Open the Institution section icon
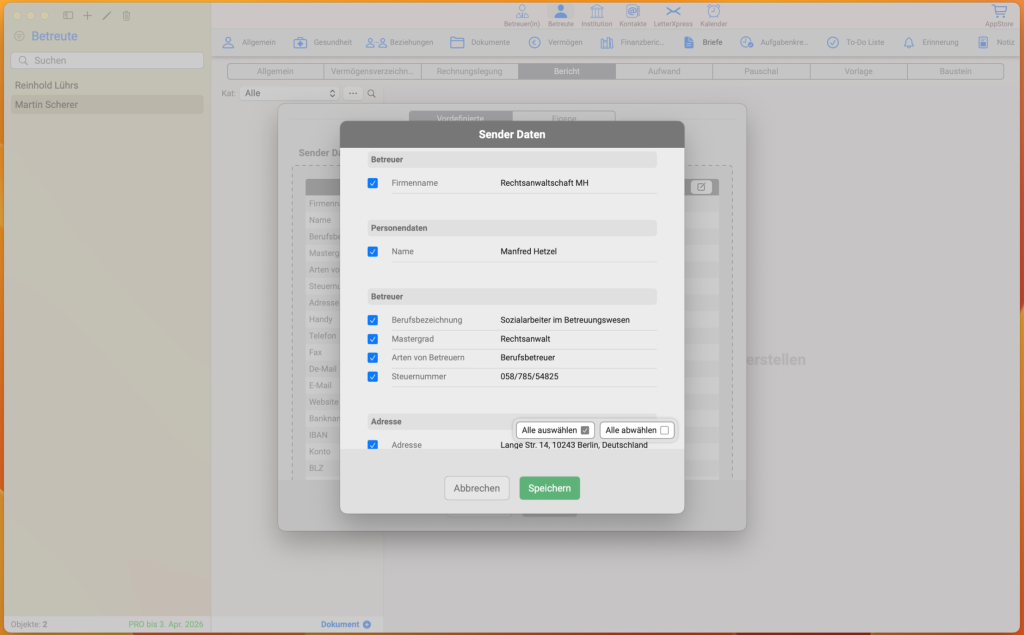 click(x=597, y=13)
